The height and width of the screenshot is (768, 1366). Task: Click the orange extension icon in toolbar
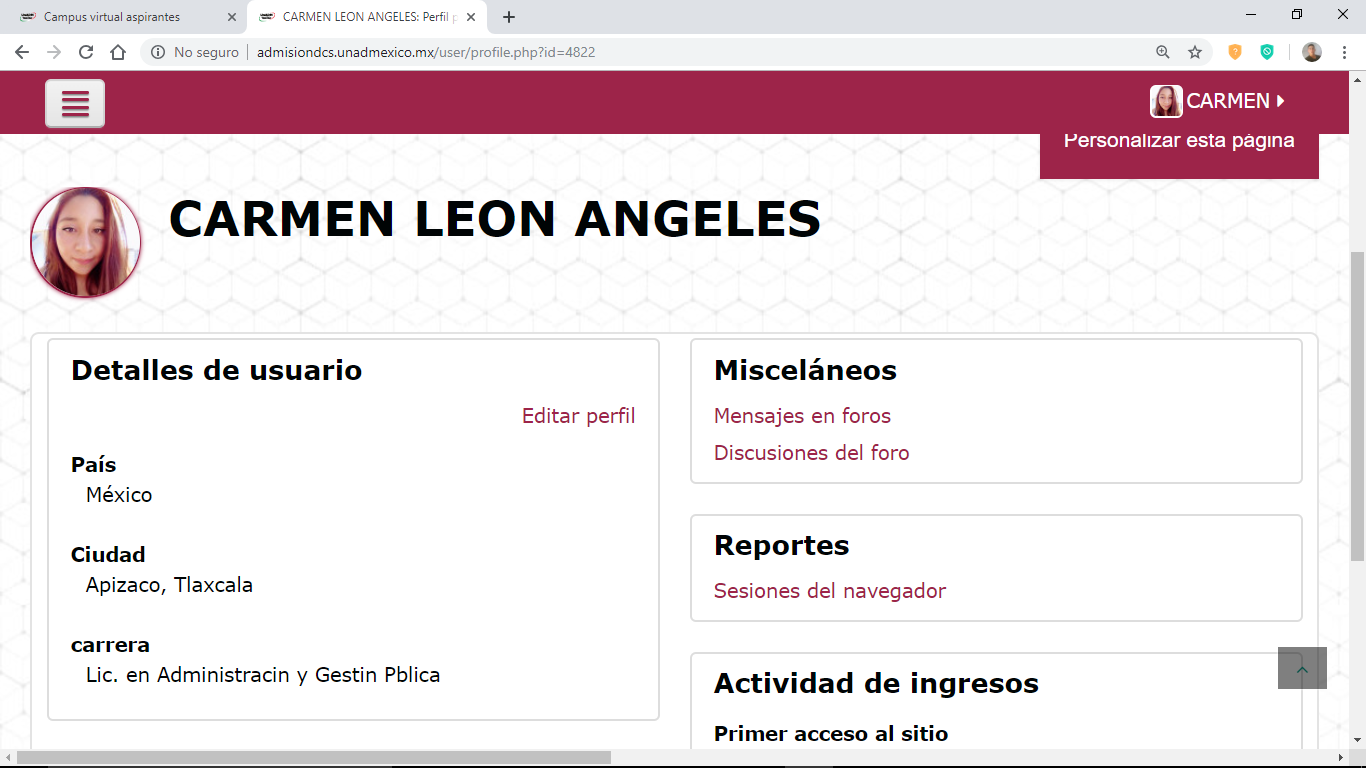[x=1235, y=52]
